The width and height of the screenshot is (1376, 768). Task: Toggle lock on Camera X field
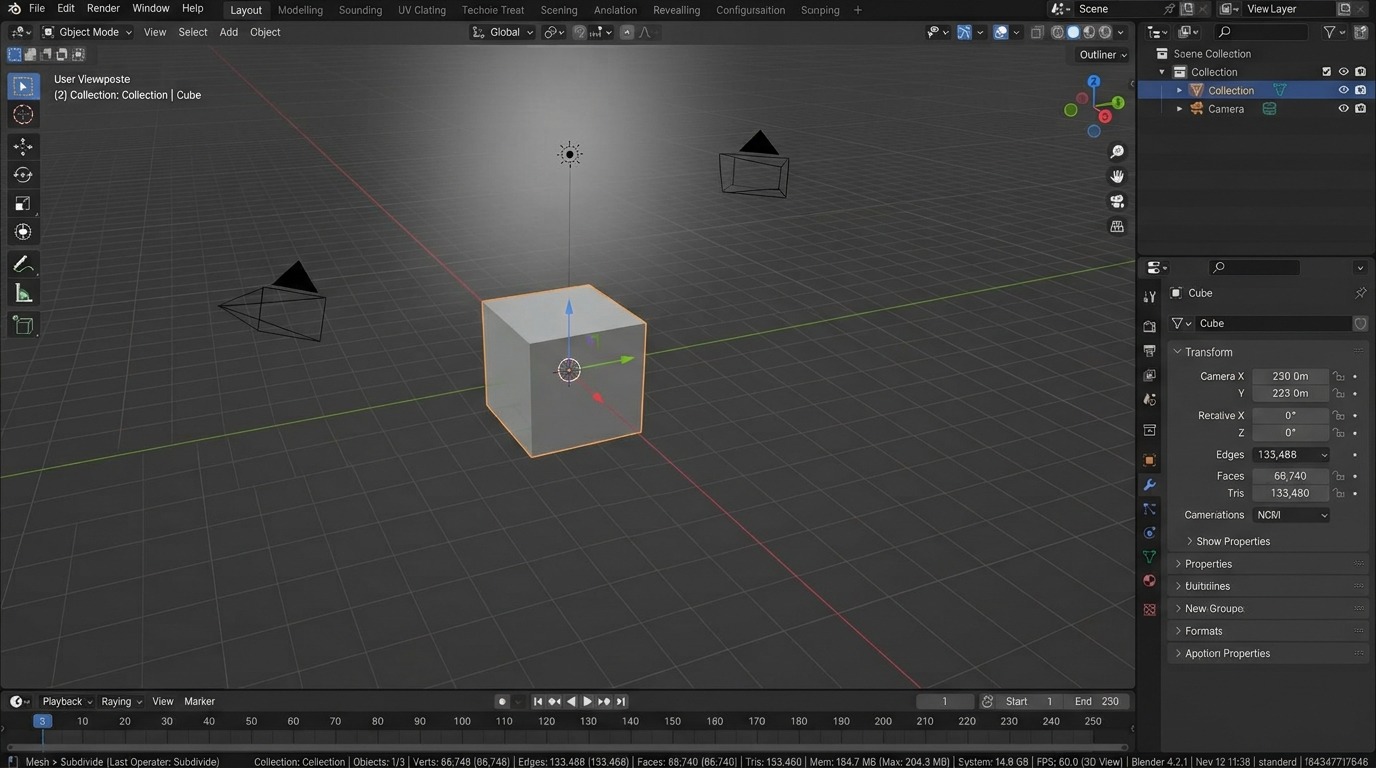pyautogui.click(x=1339, y=376)
